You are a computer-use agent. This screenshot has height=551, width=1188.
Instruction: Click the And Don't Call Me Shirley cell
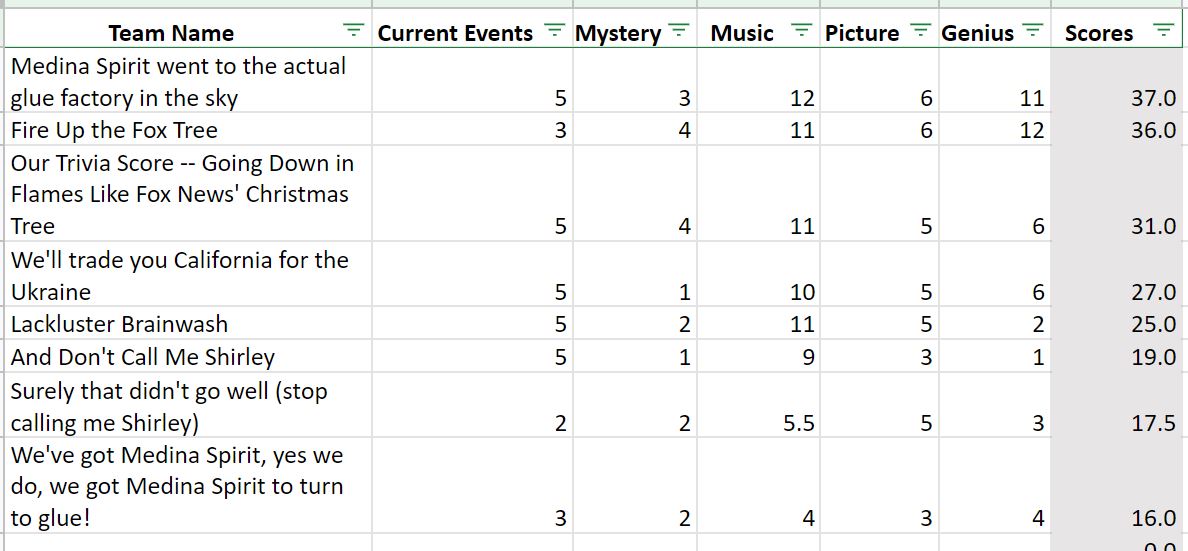click(188, 356)
